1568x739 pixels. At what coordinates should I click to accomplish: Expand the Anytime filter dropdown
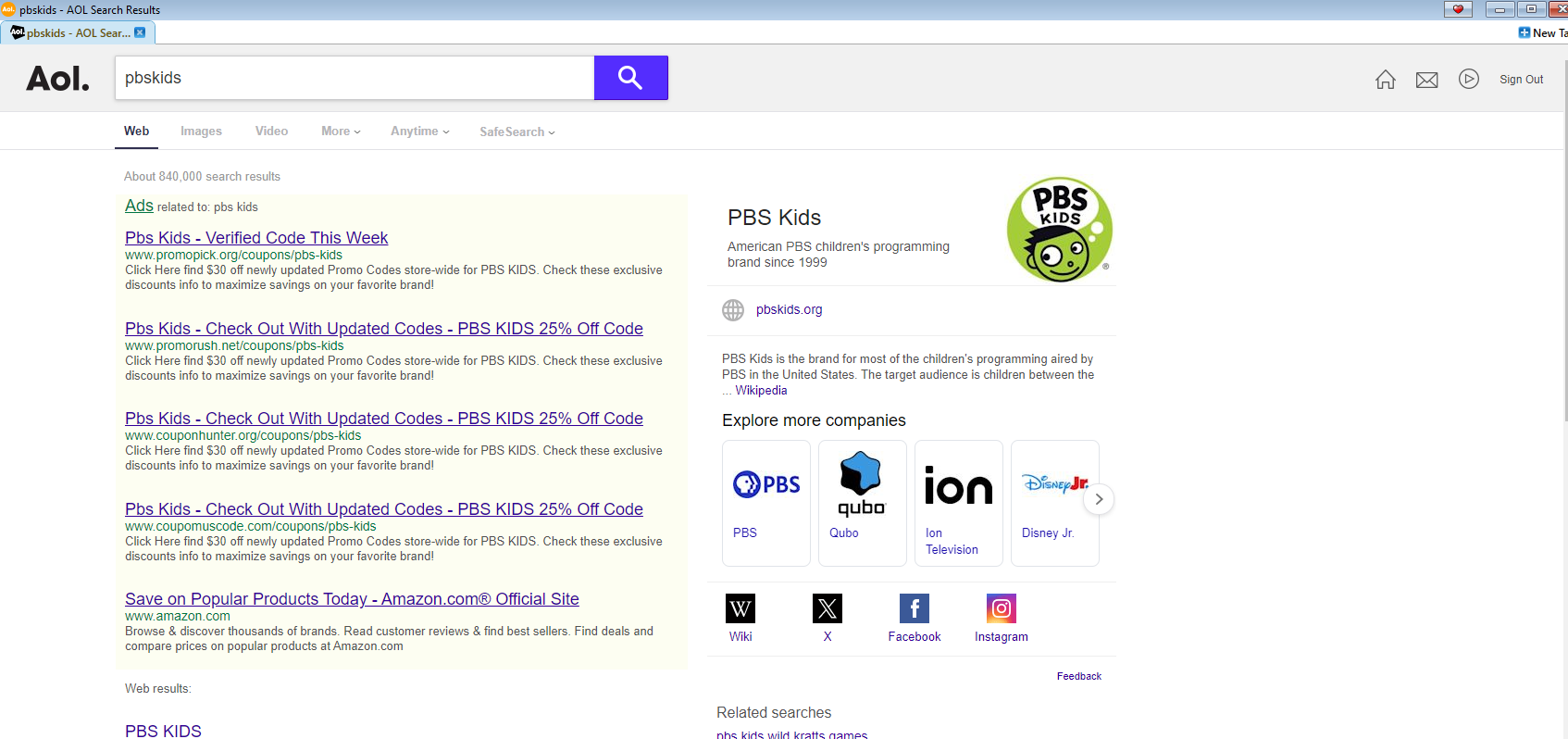[419, 132]
